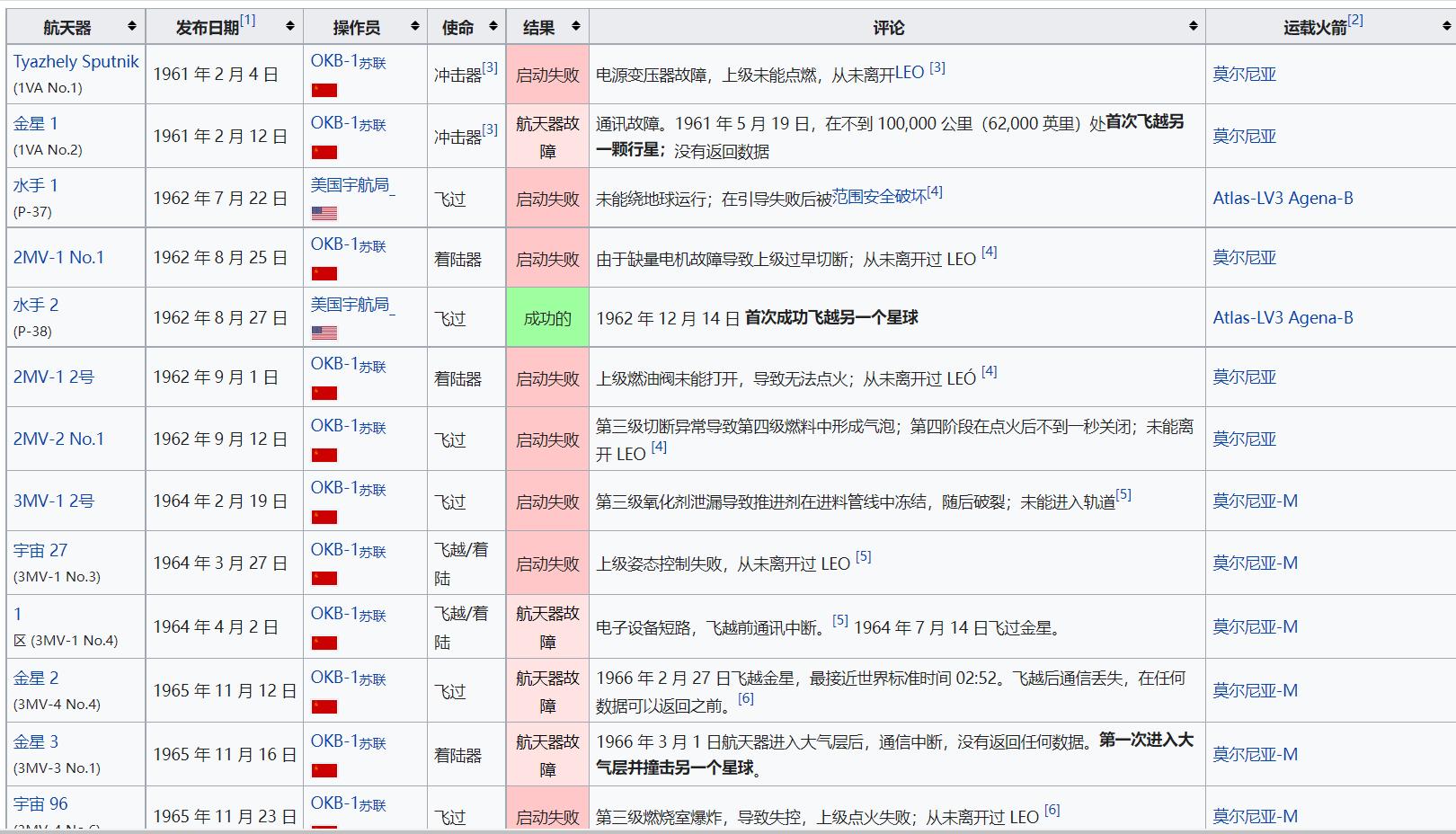This screenshot has height=834, width=1456.
Task: Open reference [1] beside 发布日期 header
Action: (247, 20)
